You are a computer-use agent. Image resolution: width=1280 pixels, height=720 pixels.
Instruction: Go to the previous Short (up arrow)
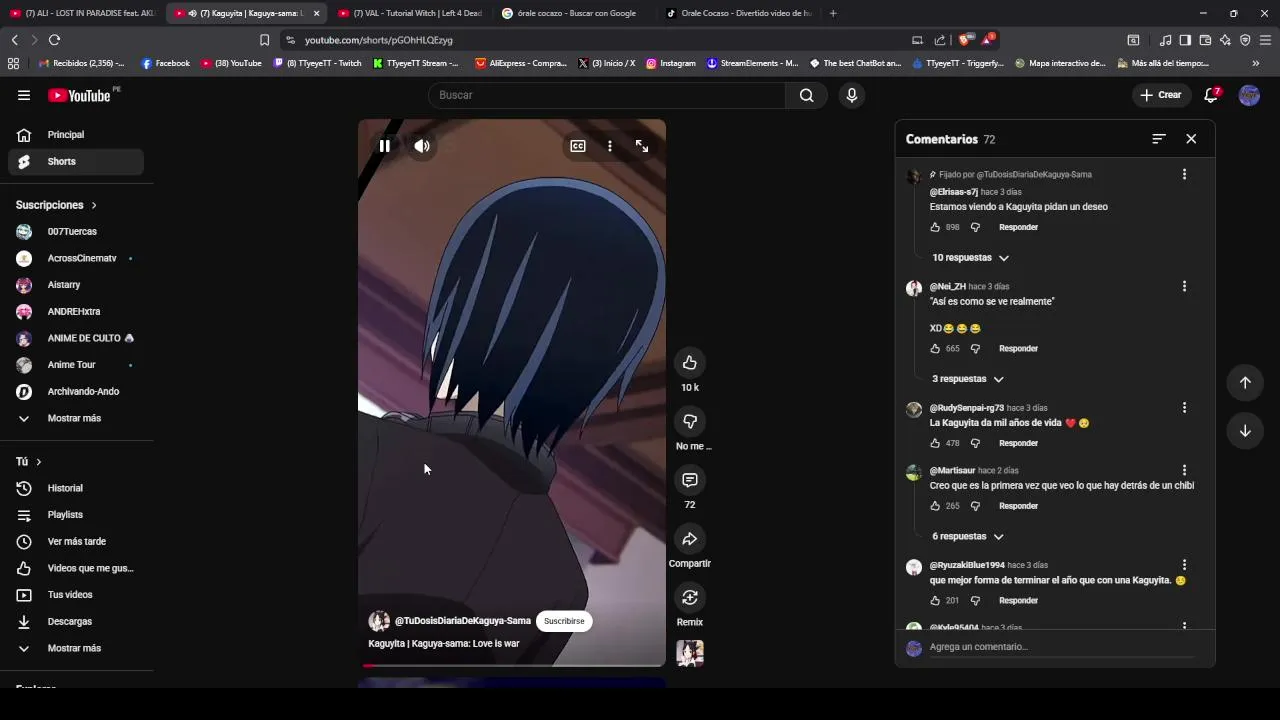1245,382
